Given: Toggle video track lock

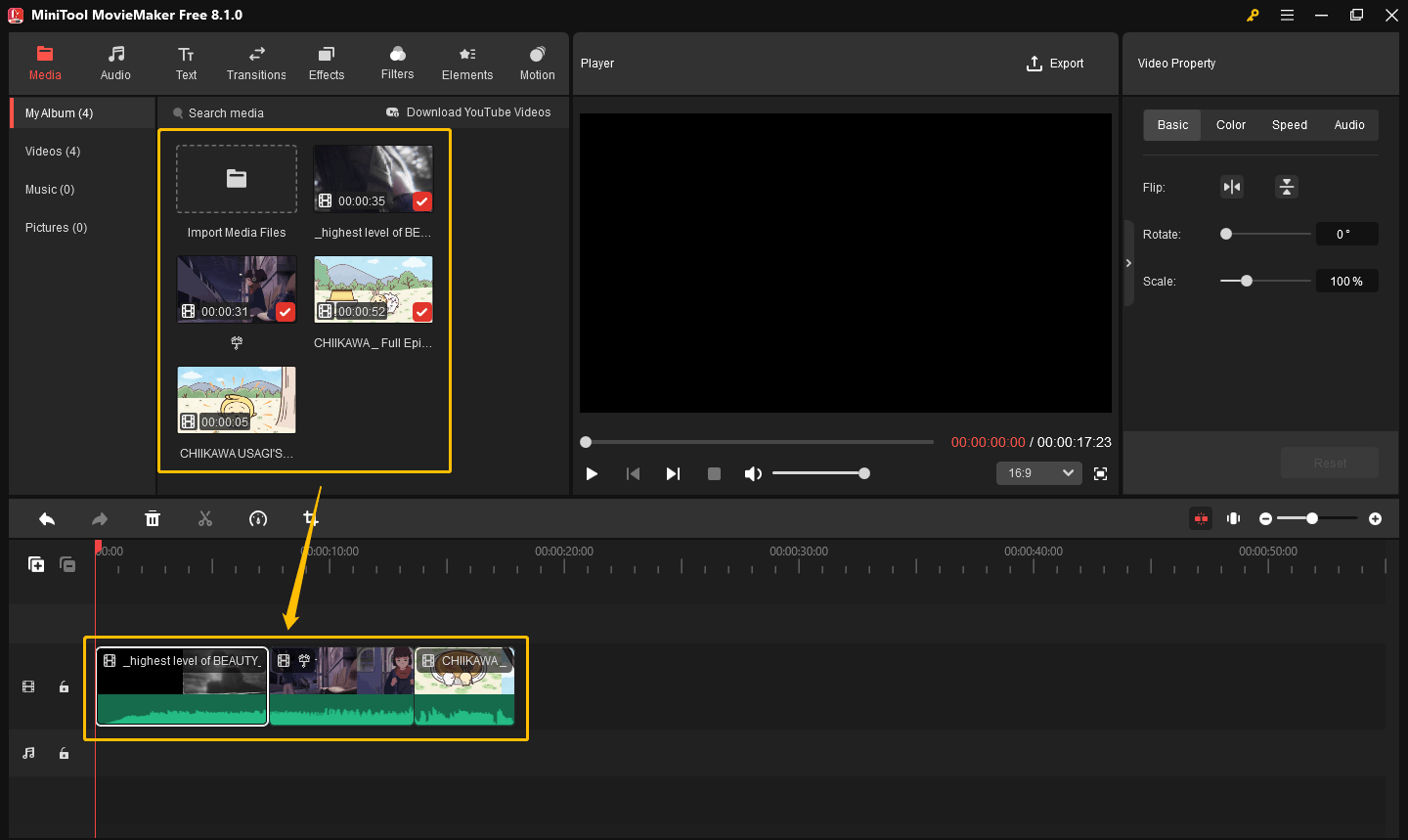Looking at the screenshot, I should [x=64, y=687].
